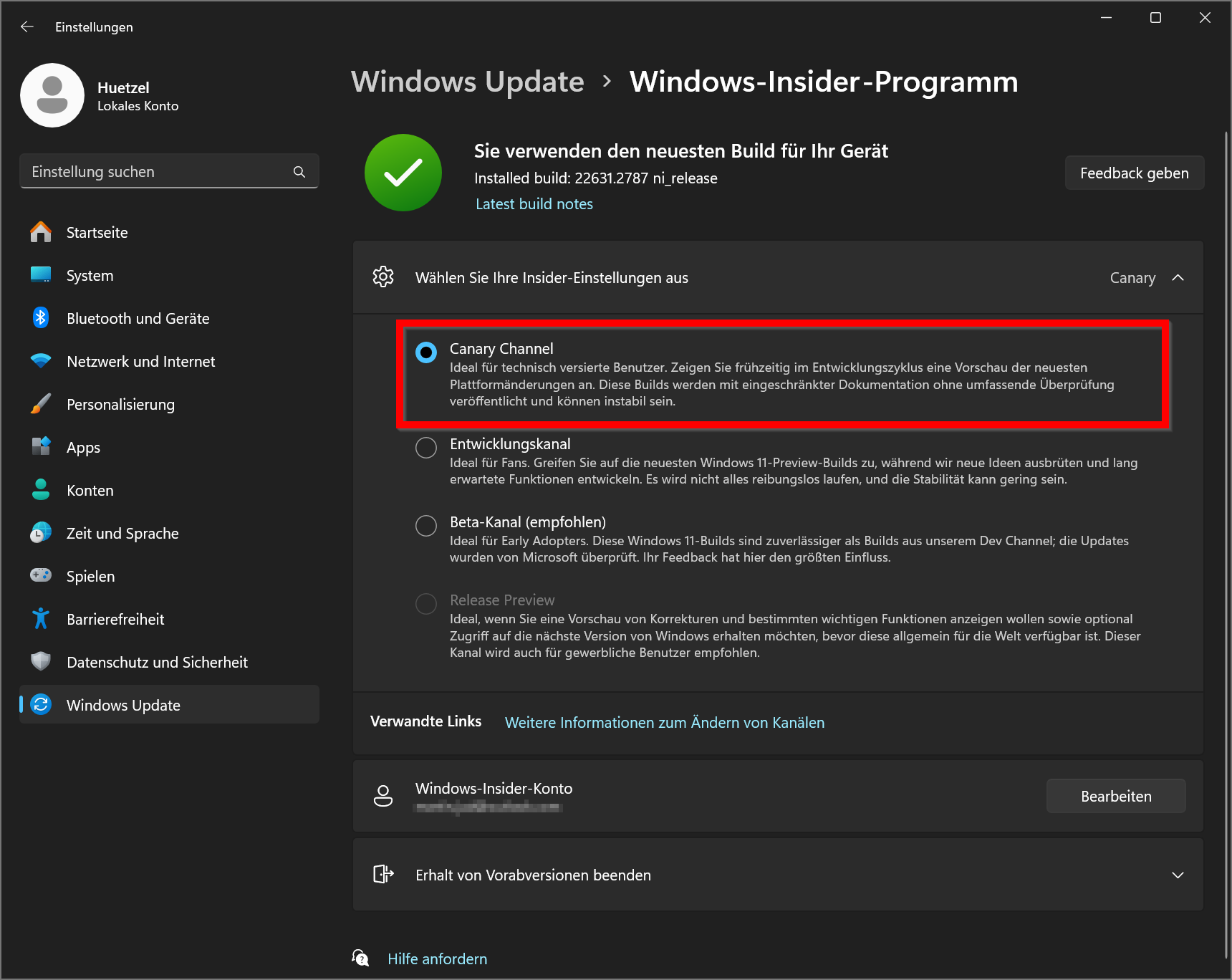Viewport: 1232px width, 980px height.
Task: Click the Spielen game controller icon
Action: tap(41, 575)
